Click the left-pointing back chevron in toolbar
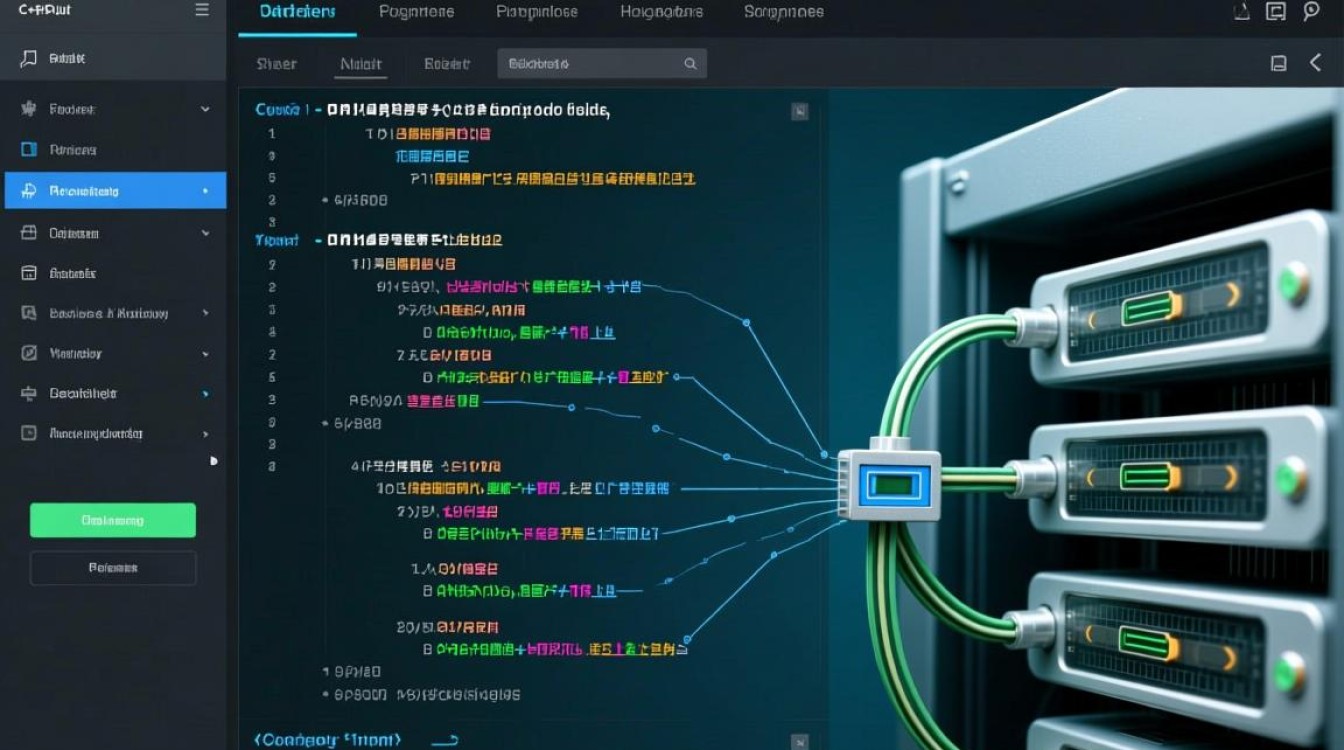This screenshot has height=750, width=1344. [1315, 63]
